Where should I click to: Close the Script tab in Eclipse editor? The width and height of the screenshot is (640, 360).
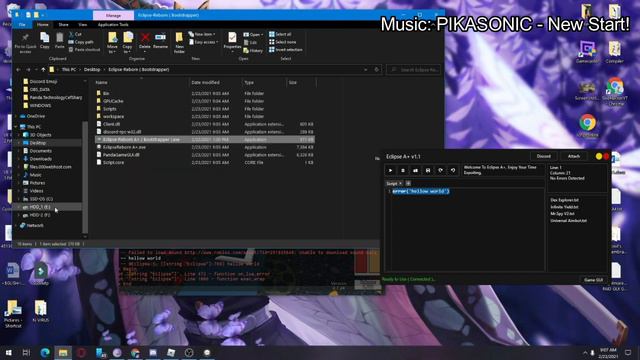[x=400, y=184]
